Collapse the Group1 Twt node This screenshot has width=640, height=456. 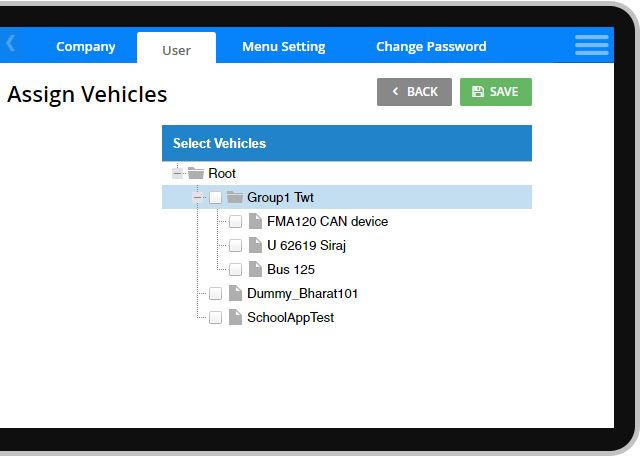[x=197, y=198]
